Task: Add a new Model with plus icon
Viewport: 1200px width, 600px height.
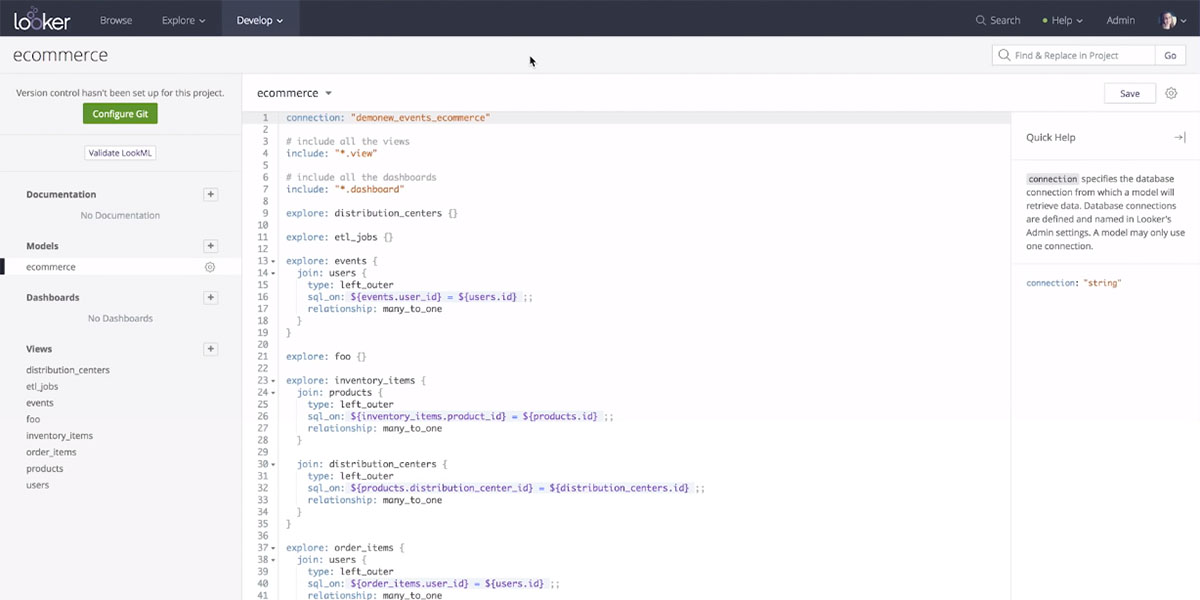Action: click(x=210, y=246)
